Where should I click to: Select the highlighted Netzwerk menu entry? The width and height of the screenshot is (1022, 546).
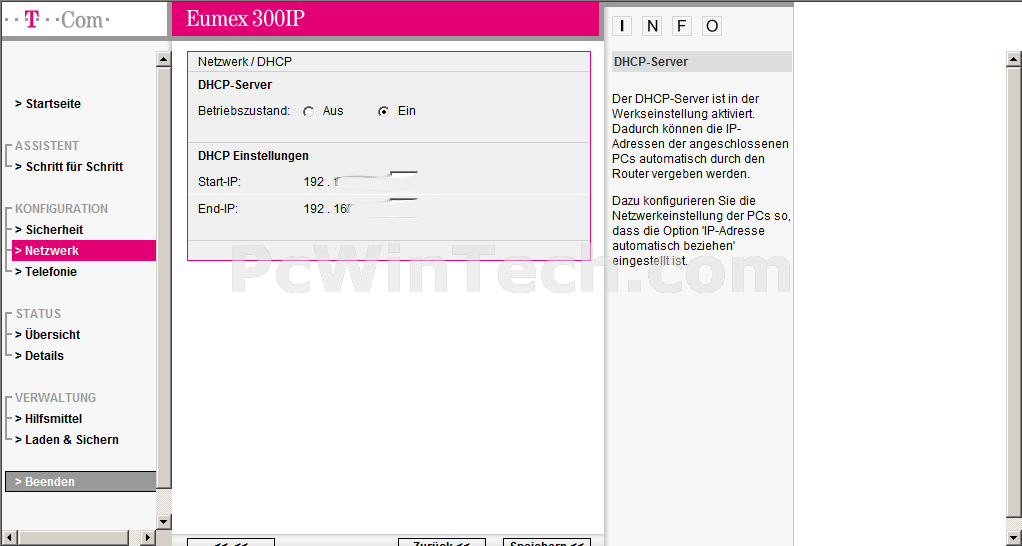pyautogui.click(x=83, y=250)
